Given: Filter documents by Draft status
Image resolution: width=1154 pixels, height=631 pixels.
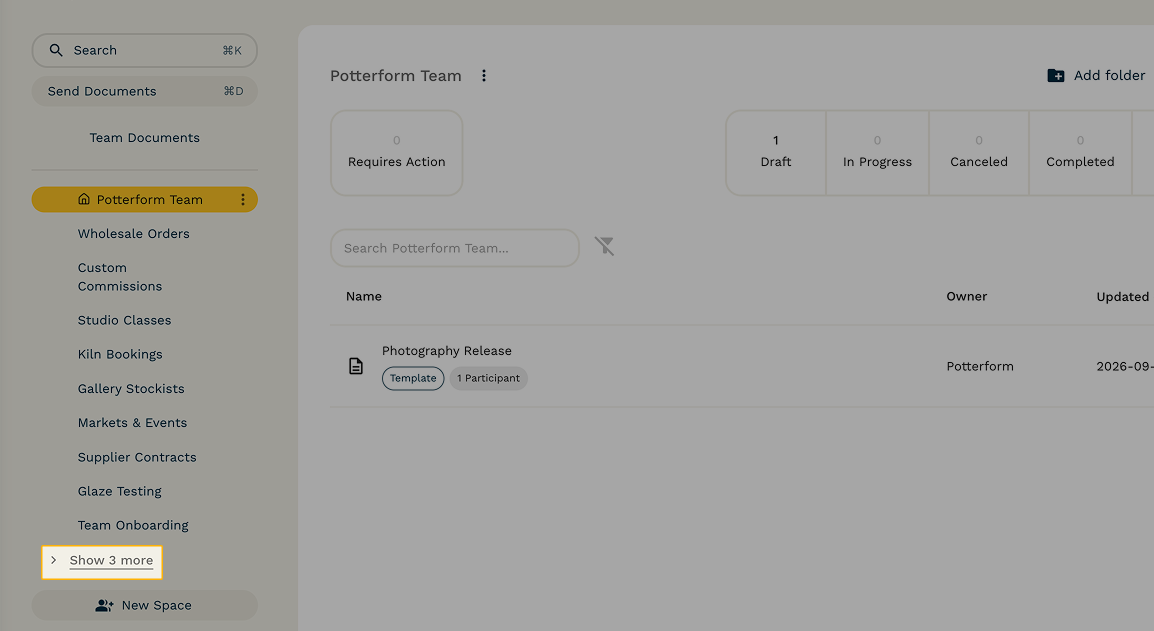Looking at the screenshot, I should coord(776,153).
